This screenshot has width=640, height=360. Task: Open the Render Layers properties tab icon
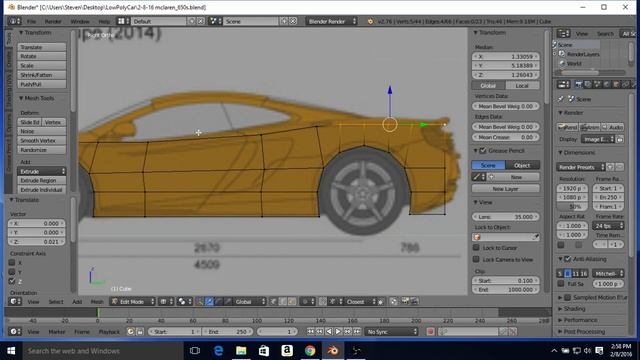pyautogui.click(x=587, y=84)
